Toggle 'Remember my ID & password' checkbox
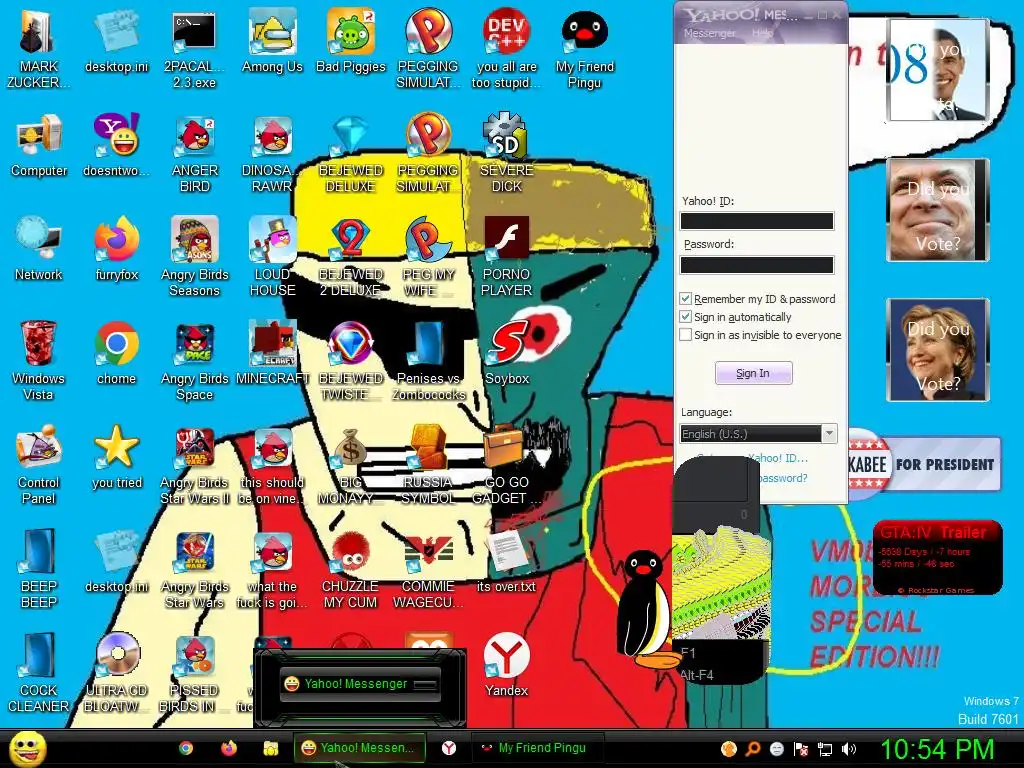The height and width of the screenshot is (768, 1024). click(x=686, y=298)
